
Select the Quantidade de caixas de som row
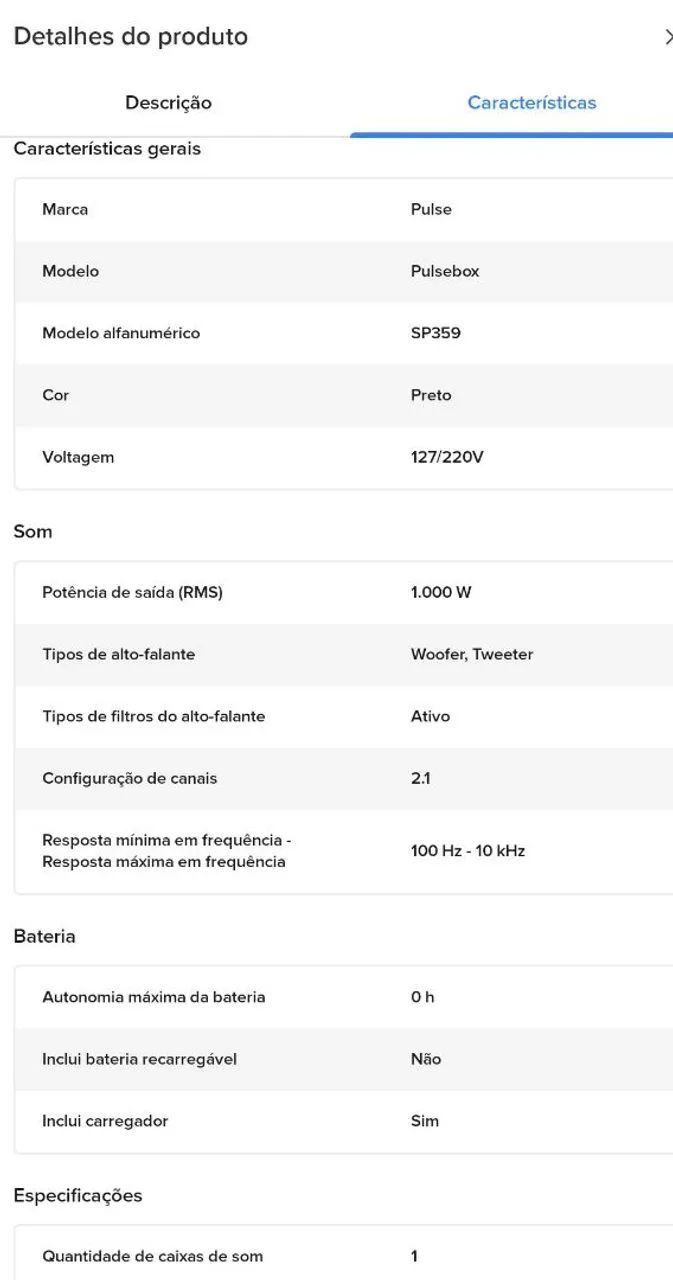coord(344,1257)
